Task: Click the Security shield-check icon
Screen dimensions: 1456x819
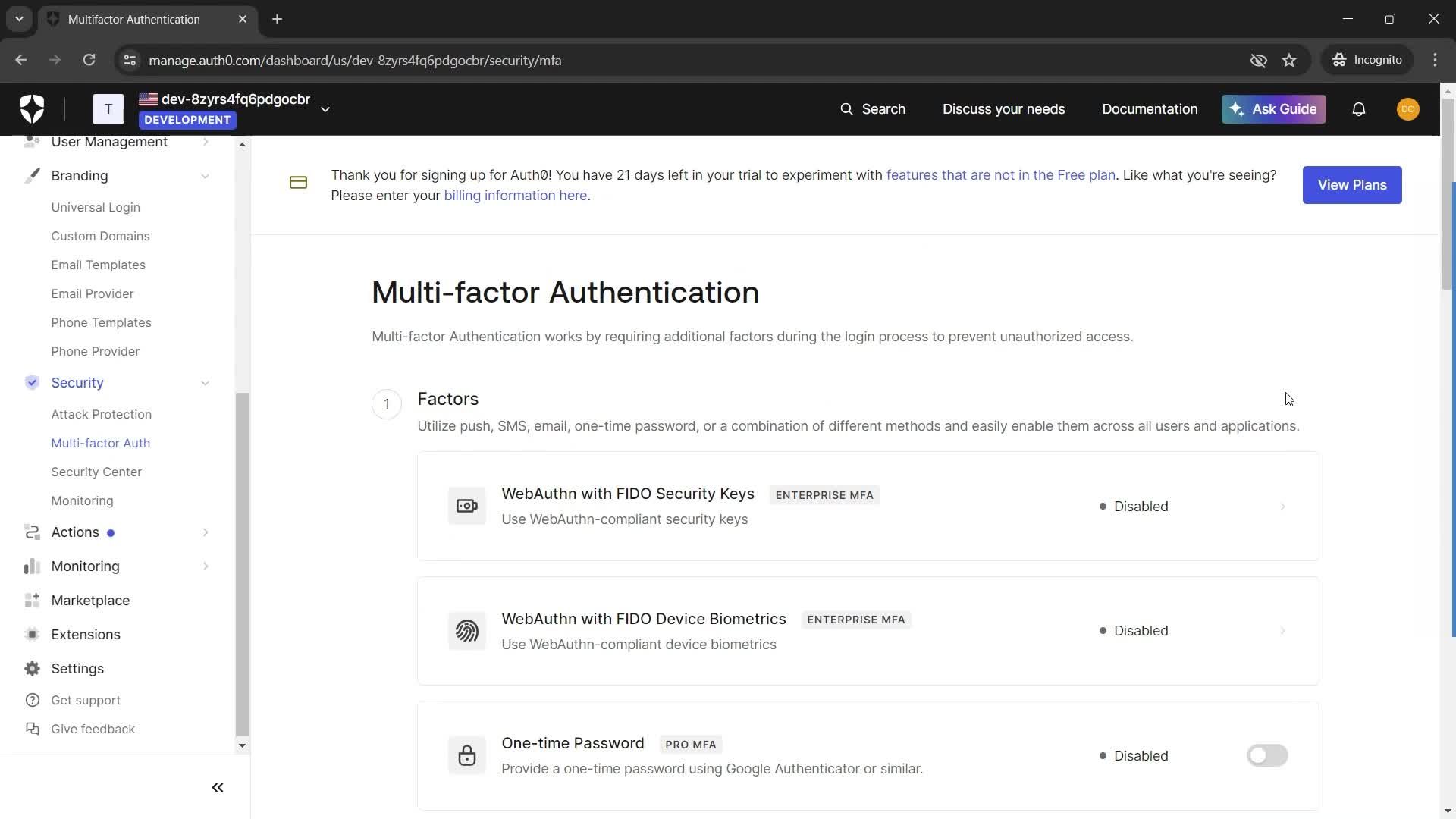Action: pyautogui.click(x=32, y=382)
